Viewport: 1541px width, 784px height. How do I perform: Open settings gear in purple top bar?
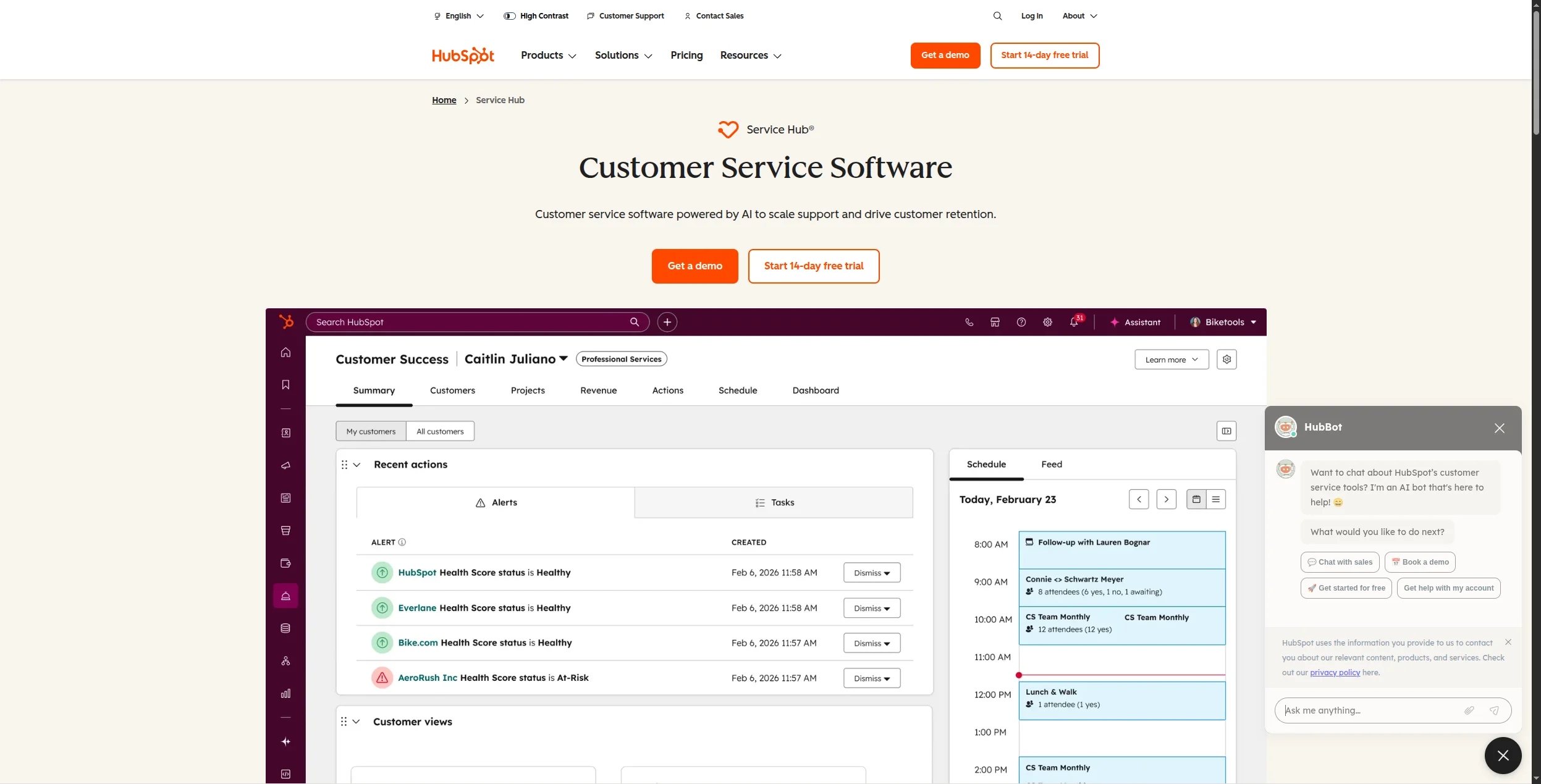click(1048, 322)
